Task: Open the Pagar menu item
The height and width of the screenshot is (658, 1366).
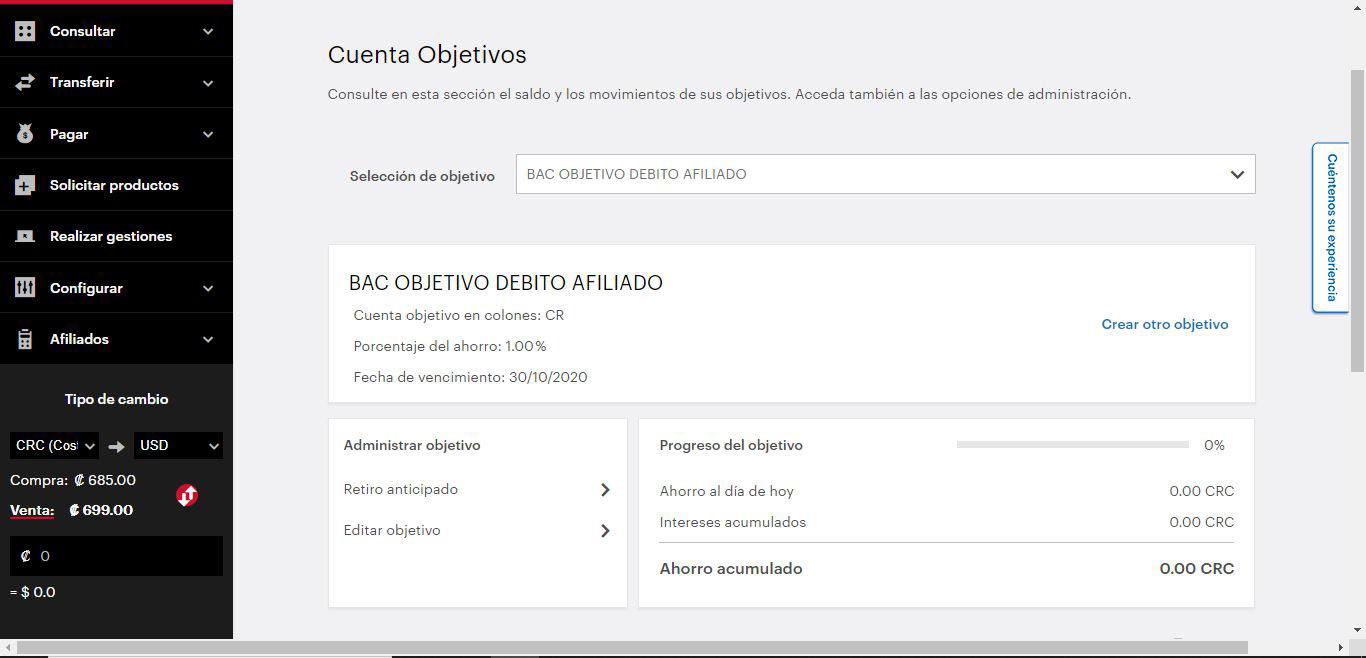Action: click(x=116, y=134)
